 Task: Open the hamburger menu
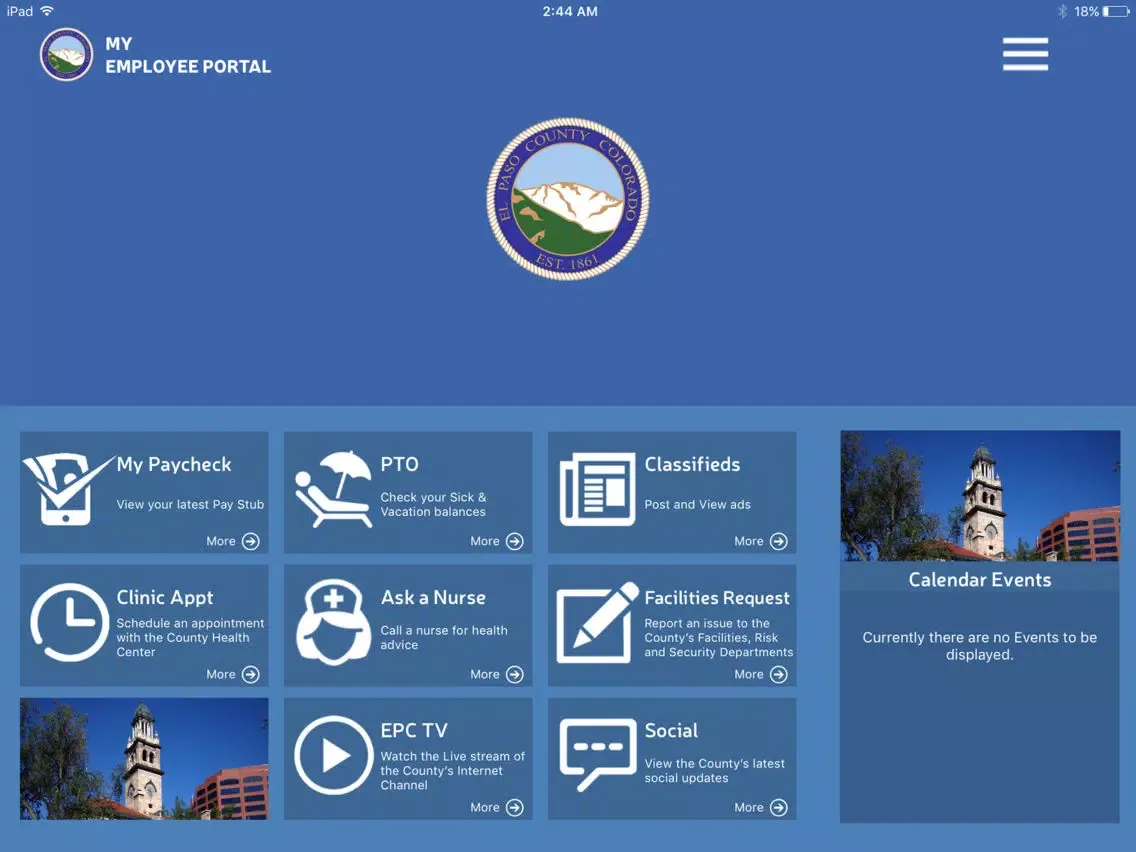point(1025,54)
